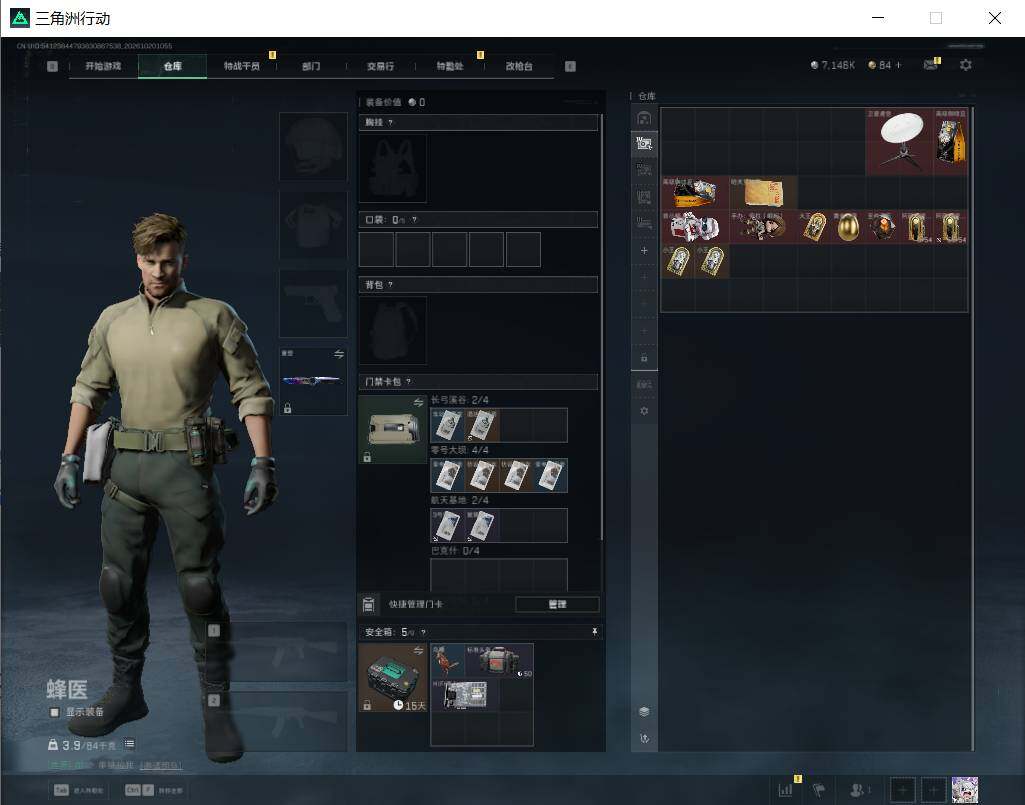Switch to the 特战干员 tab
This screenshot has width=1025, height=805.
[x=242, y=66]
